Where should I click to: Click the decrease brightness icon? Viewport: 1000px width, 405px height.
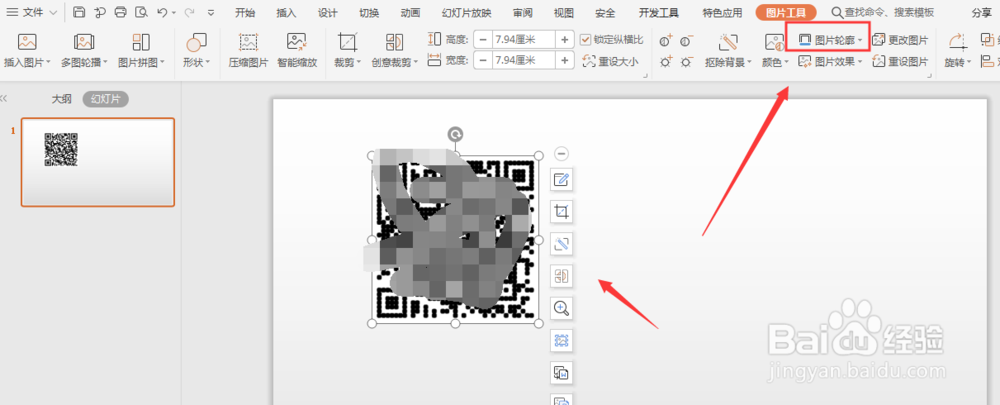pyautogui.click(x=686, y=62)
